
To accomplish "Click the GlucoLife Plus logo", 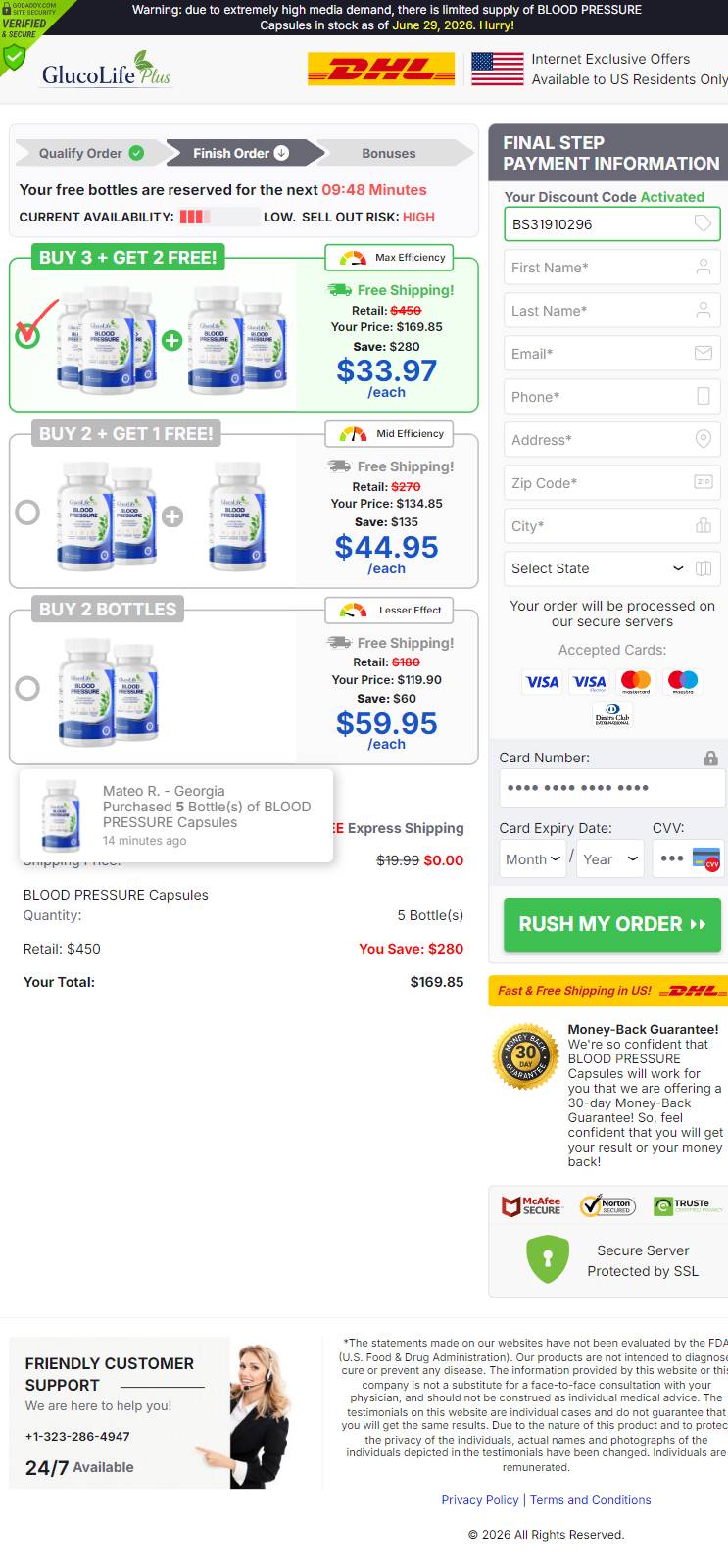I will point(107,69).
